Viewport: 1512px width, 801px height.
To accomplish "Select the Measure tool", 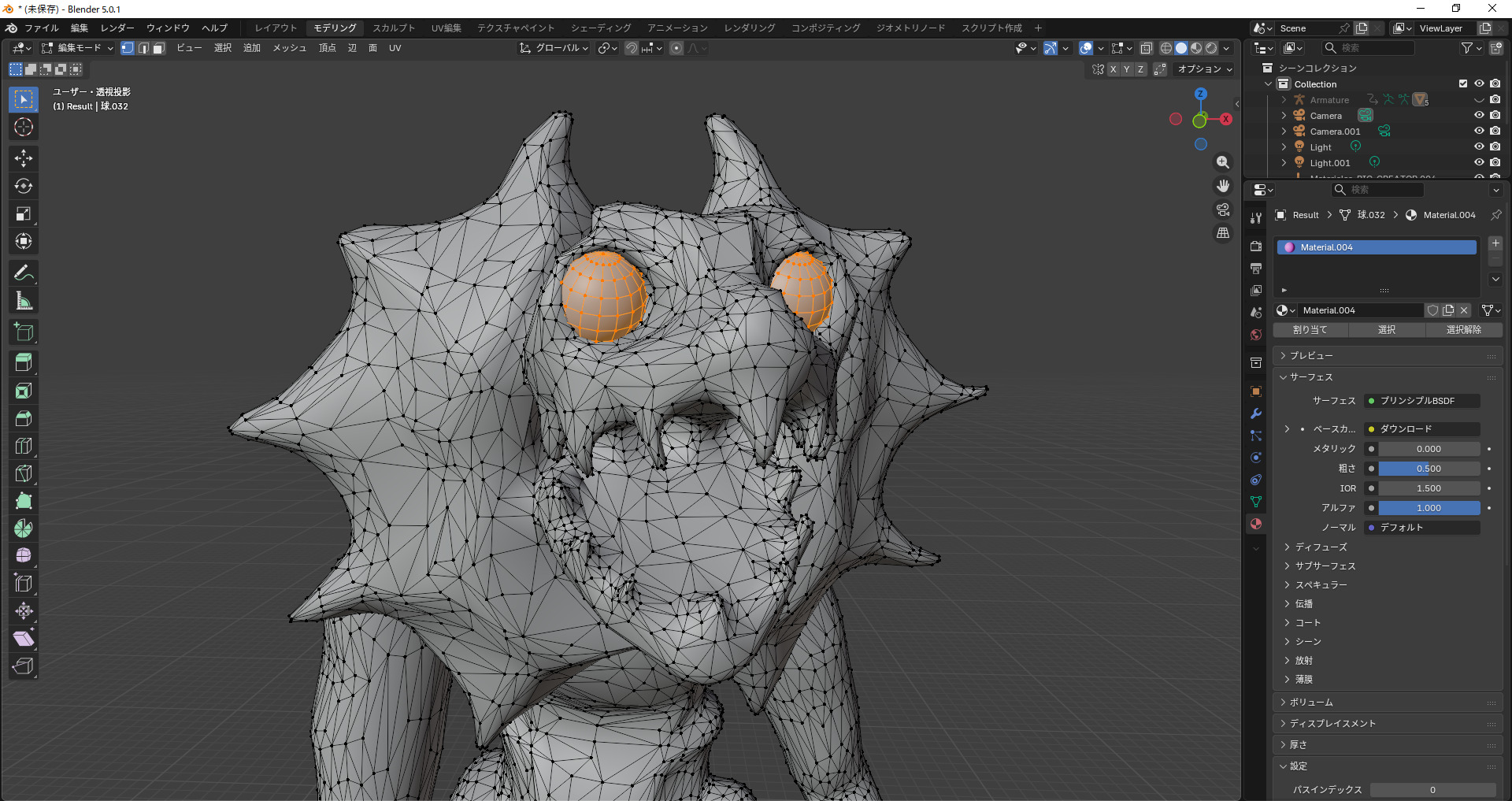I will [24, 301].
